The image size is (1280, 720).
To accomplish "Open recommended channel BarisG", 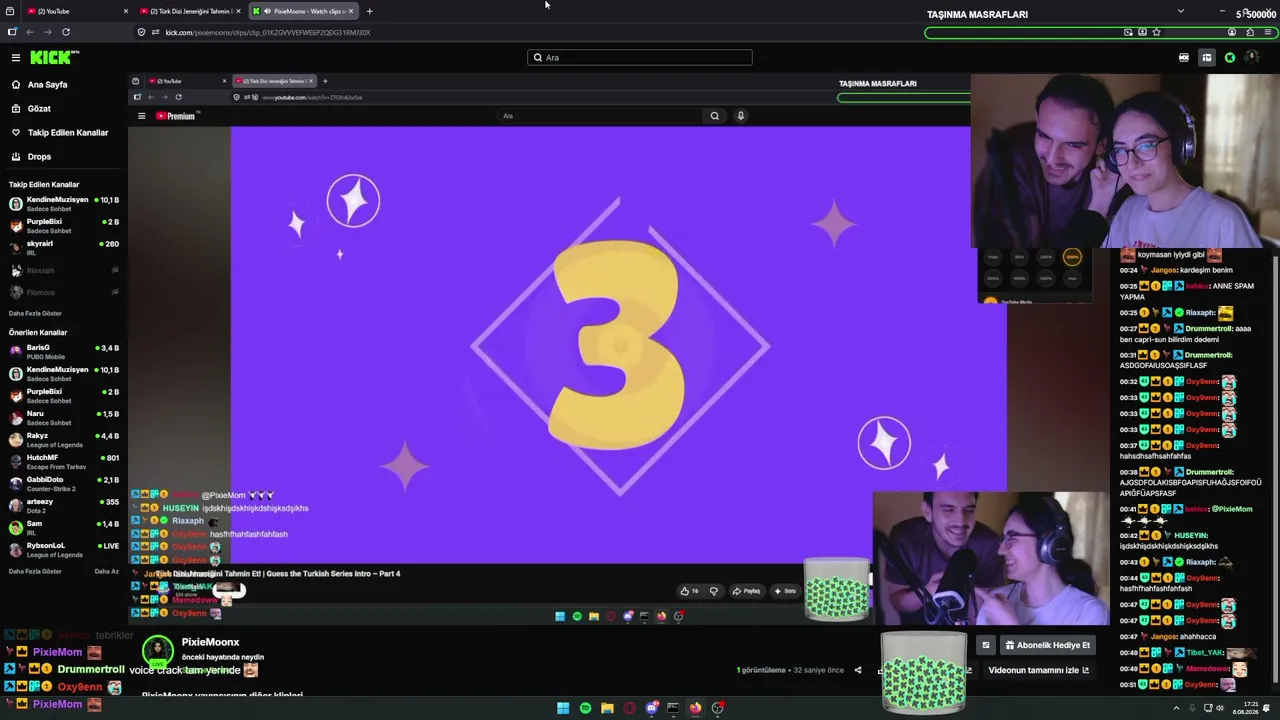I will point(64,351).
